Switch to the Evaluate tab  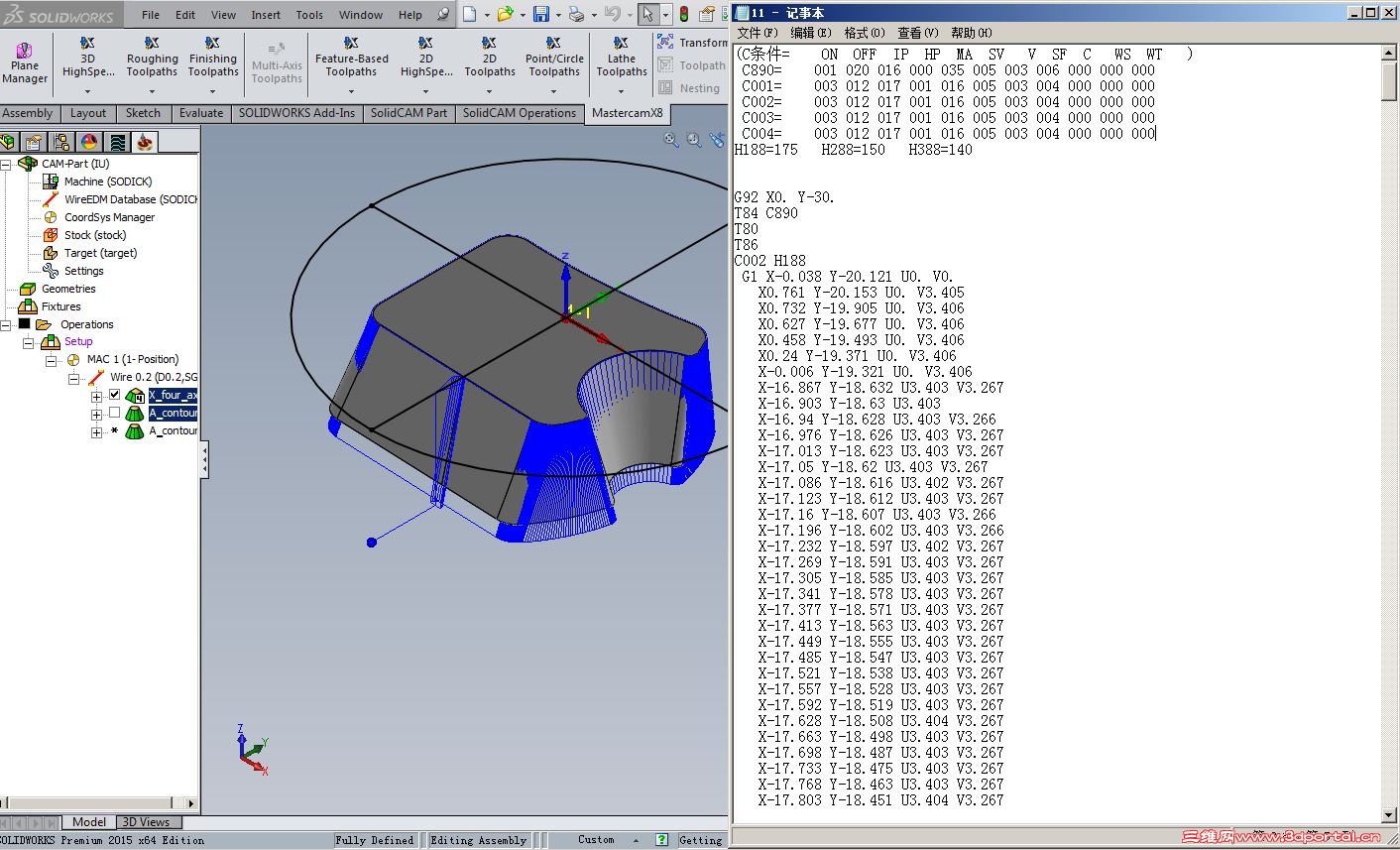tap(201, 113)
